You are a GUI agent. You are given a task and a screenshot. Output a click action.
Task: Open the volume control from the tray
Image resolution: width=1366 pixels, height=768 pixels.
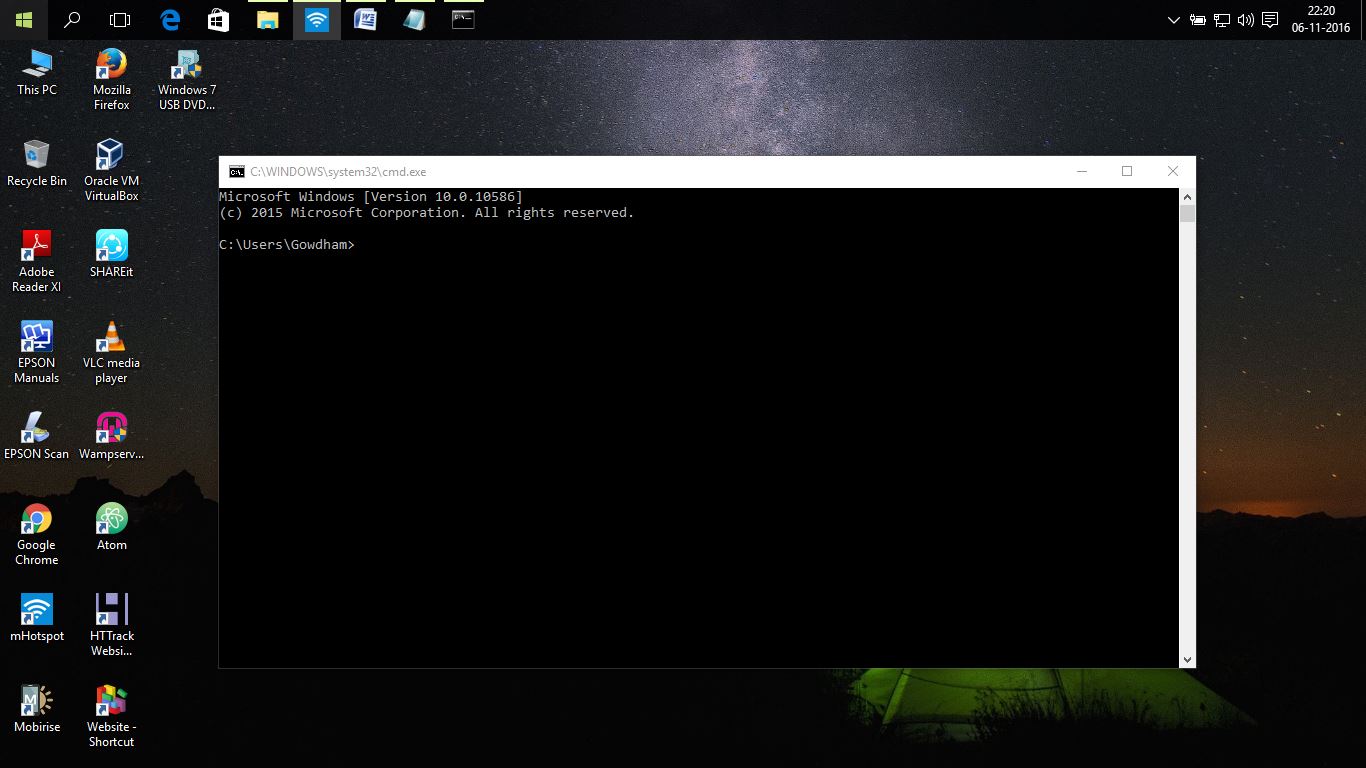coord(1245,20)
